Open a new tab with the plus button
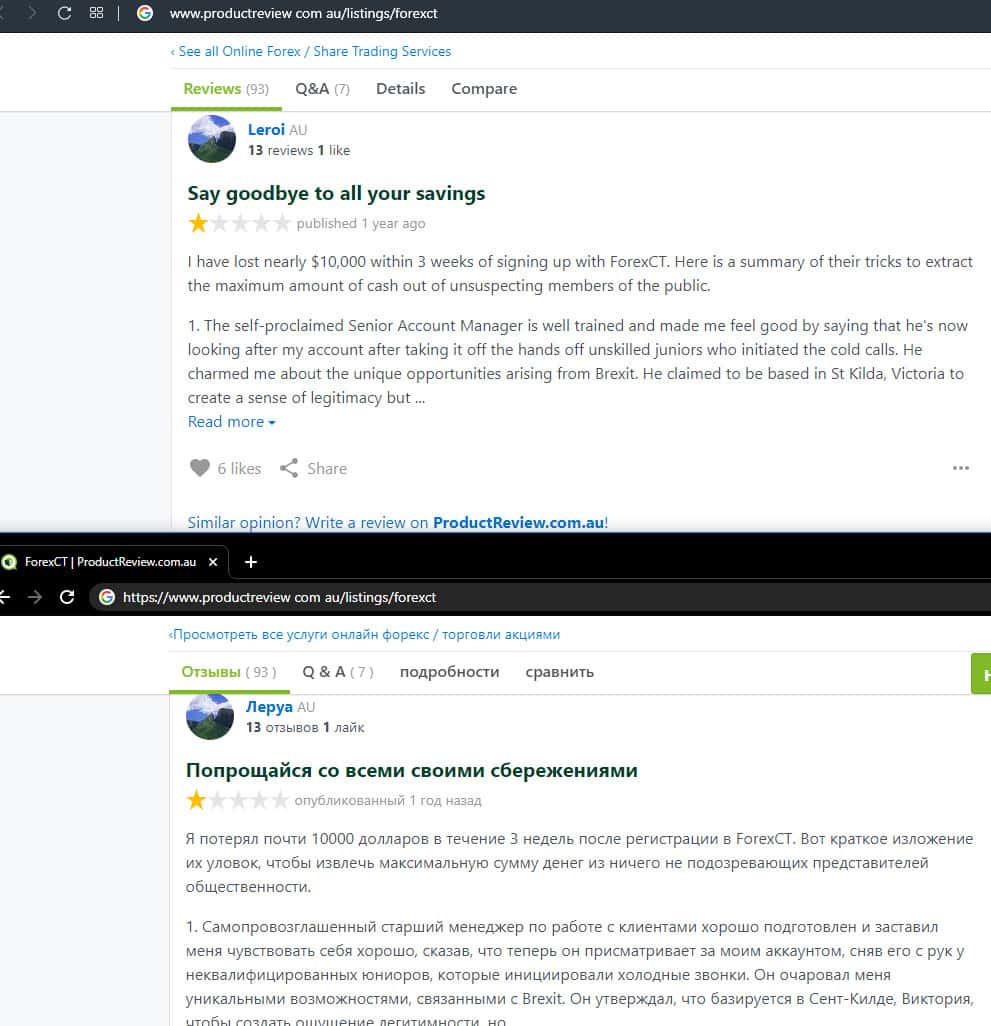This screenshot has width=991, height=1026. [x=251, y=562]
